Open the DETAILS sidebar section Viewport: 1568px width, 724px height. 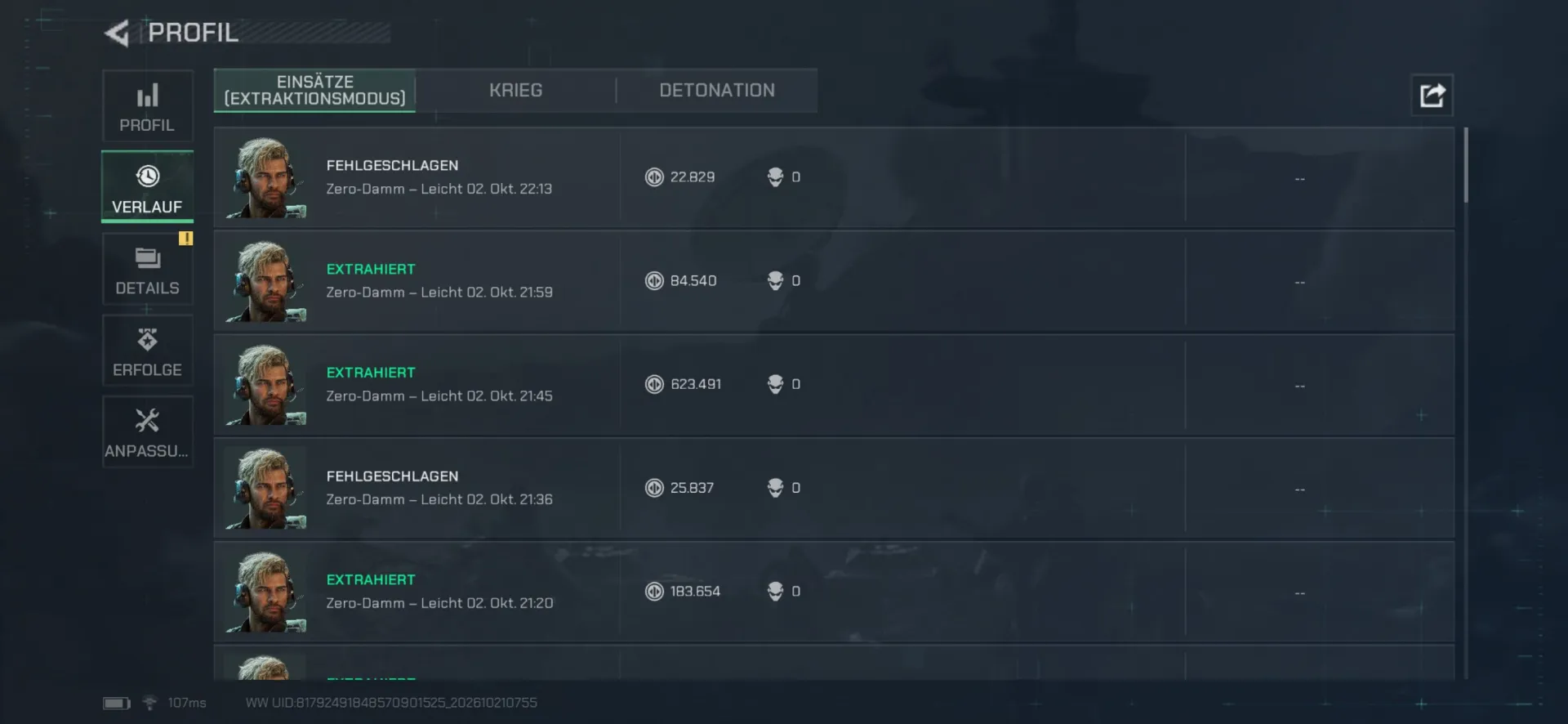[147, 269]
